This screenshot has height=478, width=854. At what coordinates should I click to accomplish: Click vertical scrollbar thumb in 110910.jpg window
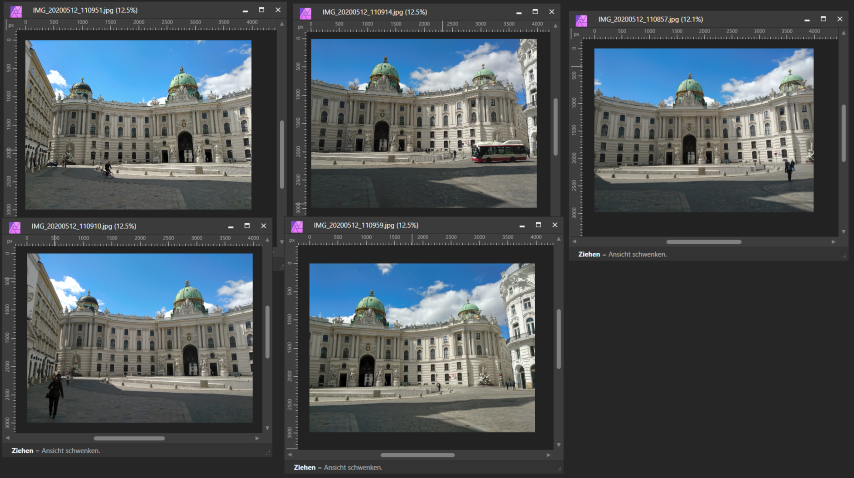267,332
